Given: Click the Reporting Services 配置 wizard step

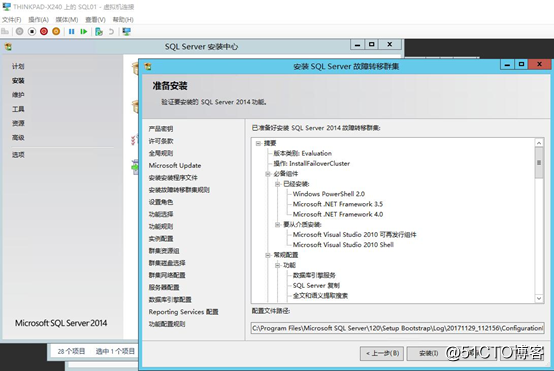Looking at the screenshot, I should pyautogui.click(x=183, y=312).
